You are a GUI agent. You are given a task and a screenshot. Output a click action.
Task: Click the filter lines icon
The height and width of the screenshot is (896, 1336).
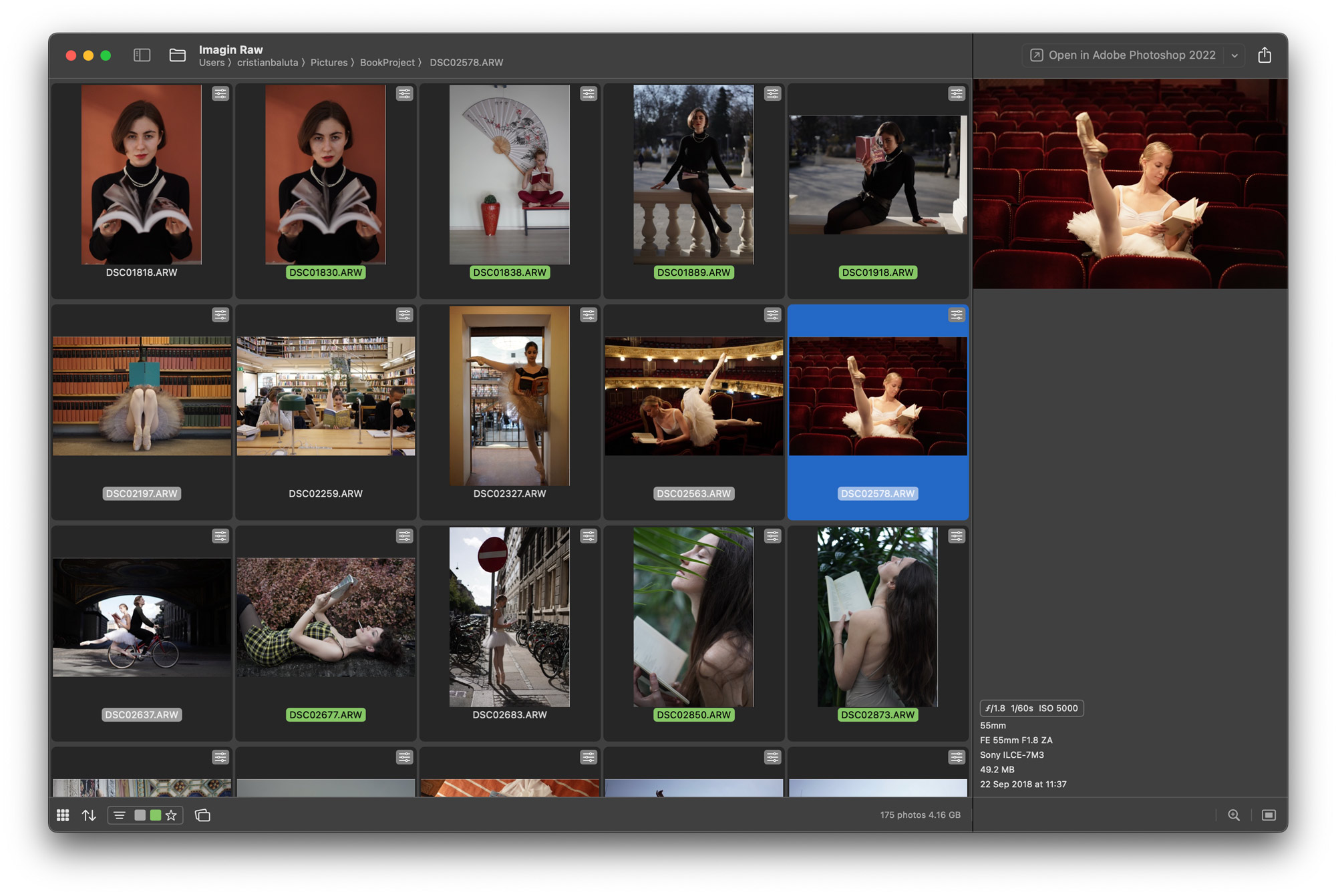[x=120, y=815]
